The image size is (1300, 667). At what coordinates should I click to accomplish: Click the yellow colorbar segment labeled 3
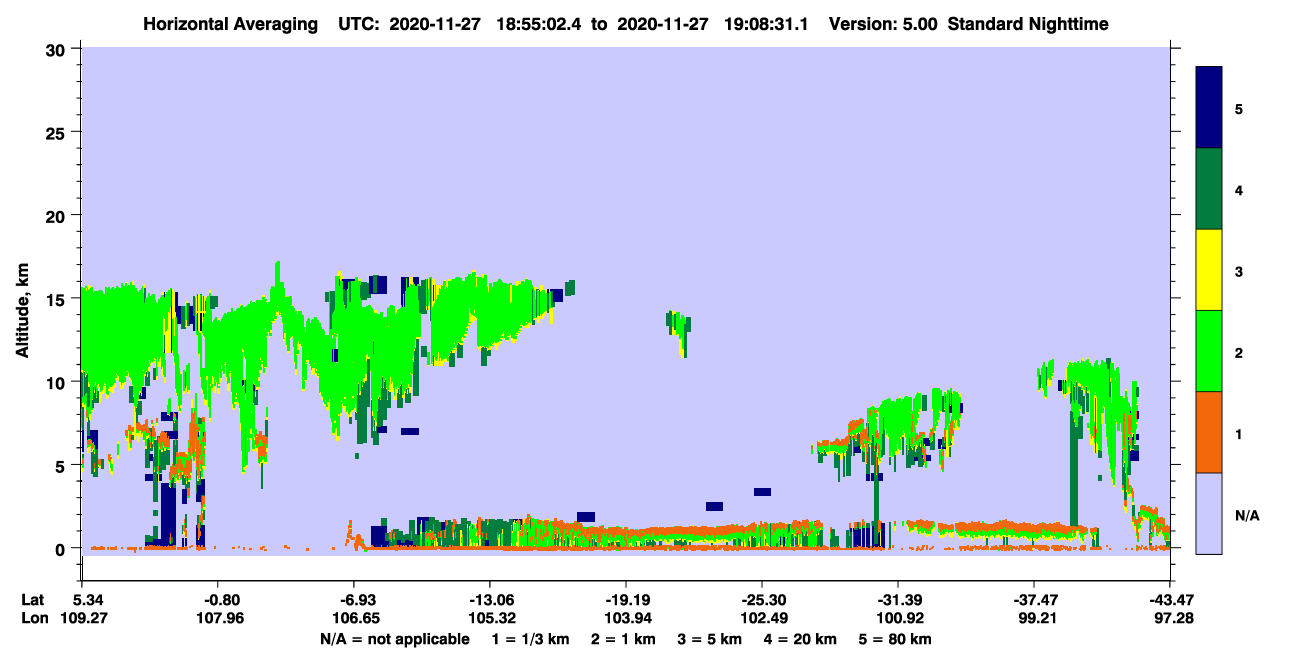[x=1209, y=270]
